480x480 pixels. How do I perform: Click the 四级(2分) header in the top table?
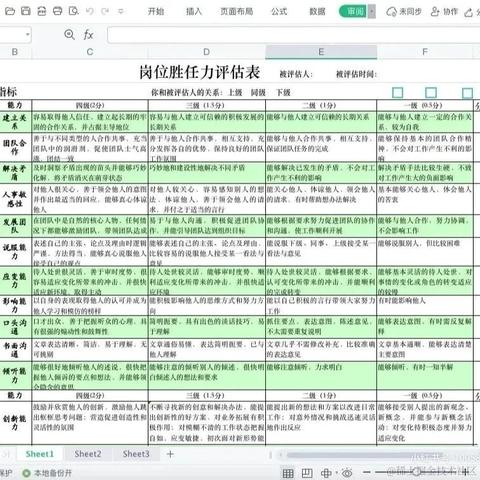[90, 105]
